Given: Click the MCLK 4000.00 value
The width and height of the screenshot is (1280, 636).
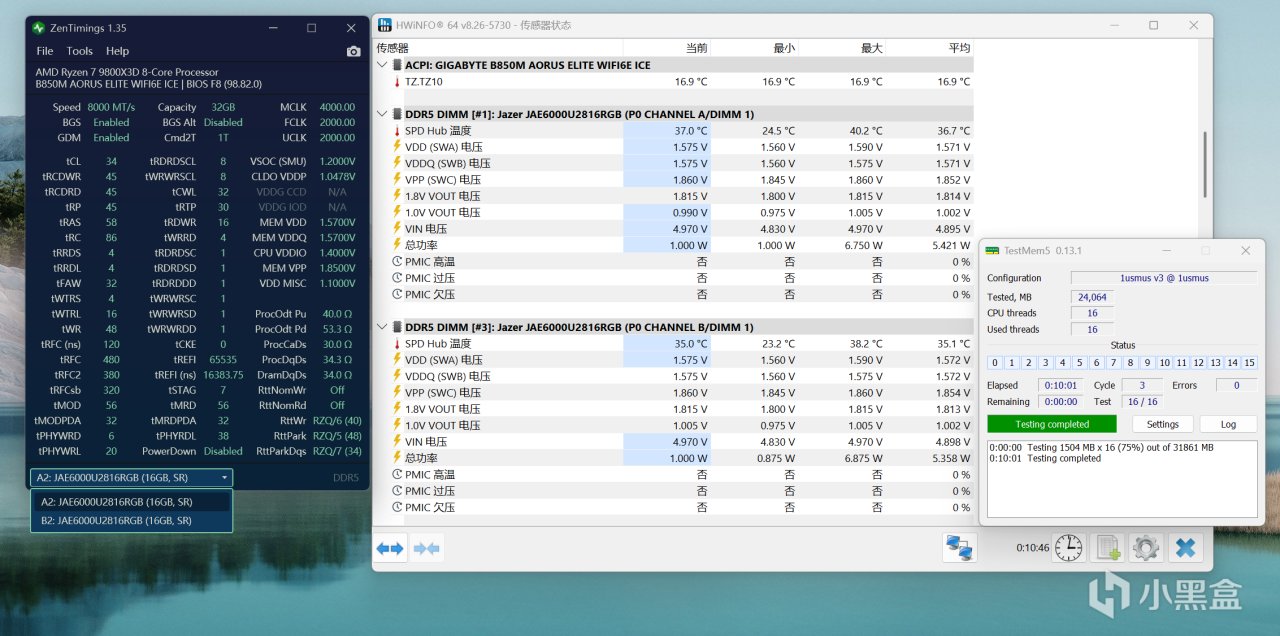Looking at the screenshot, I should [x=337, y=107].
